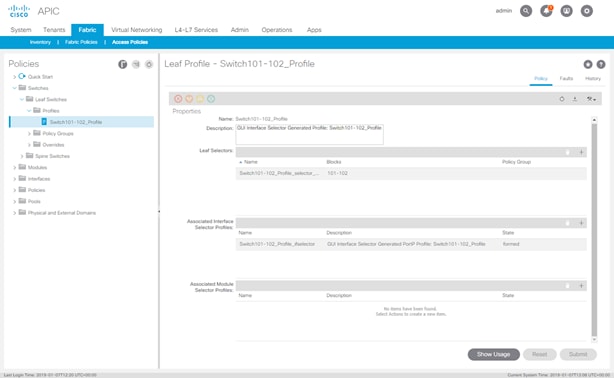This screenshot has width=614, height=378.
Task: Open the notifications bell icon
Action: (x=546, y=11)
